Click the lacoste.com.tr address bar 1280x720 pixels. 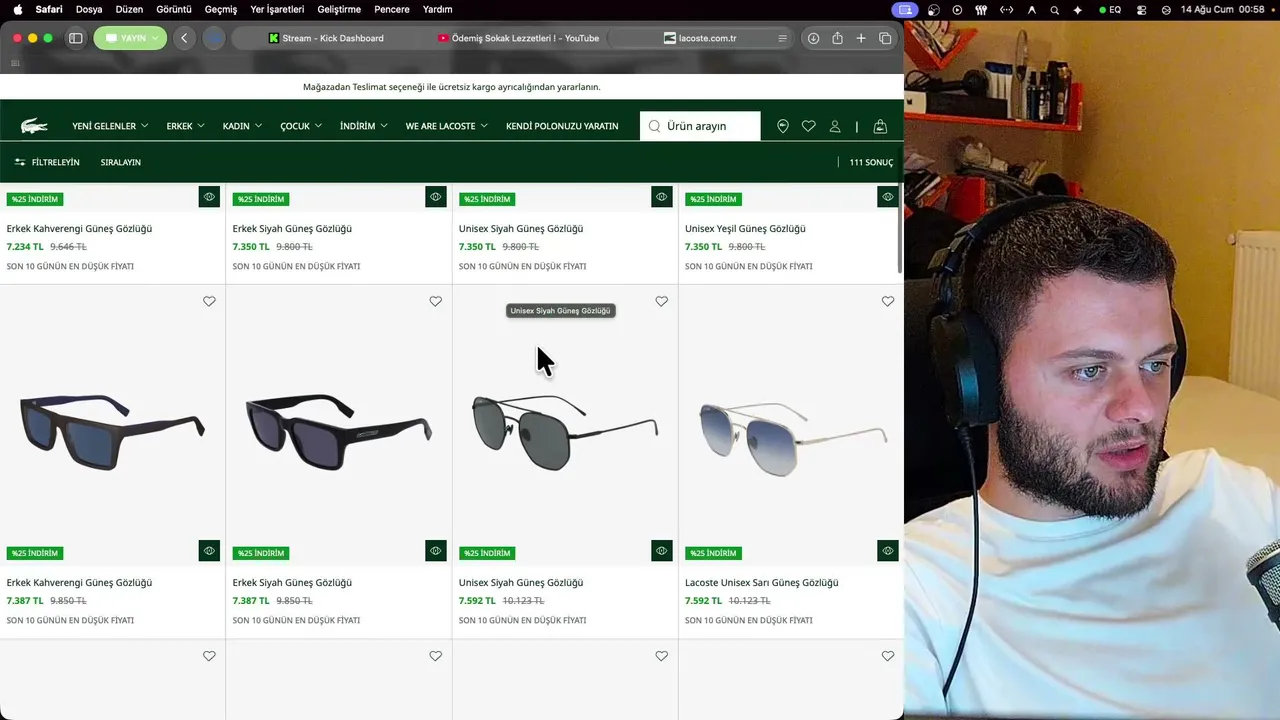(701, 38)
